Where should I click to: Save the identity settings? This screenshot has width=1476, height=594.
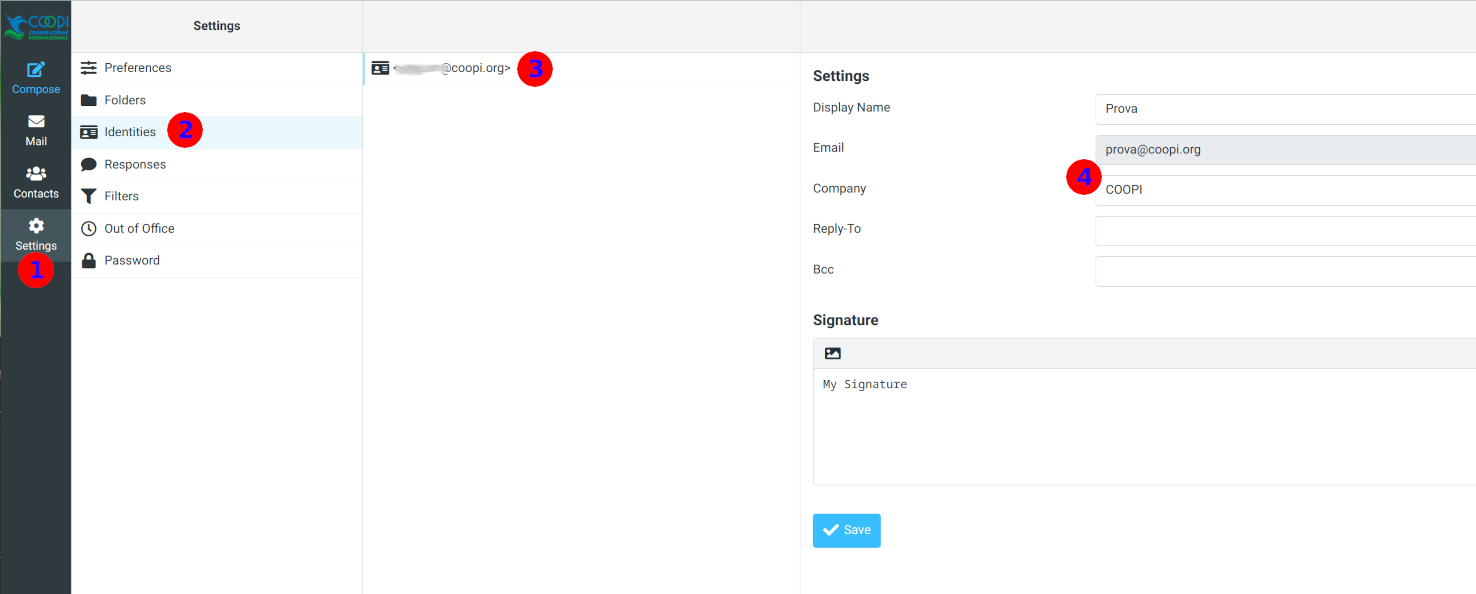[846, 530]
